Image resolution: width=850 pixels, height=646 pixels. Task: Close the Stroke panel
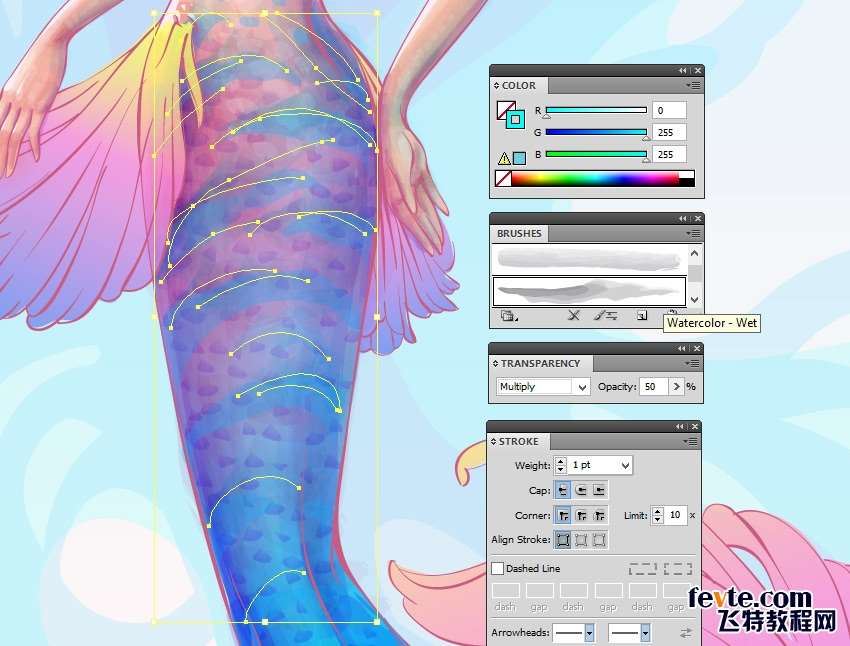pyautogui.click(x=695, y=427)
